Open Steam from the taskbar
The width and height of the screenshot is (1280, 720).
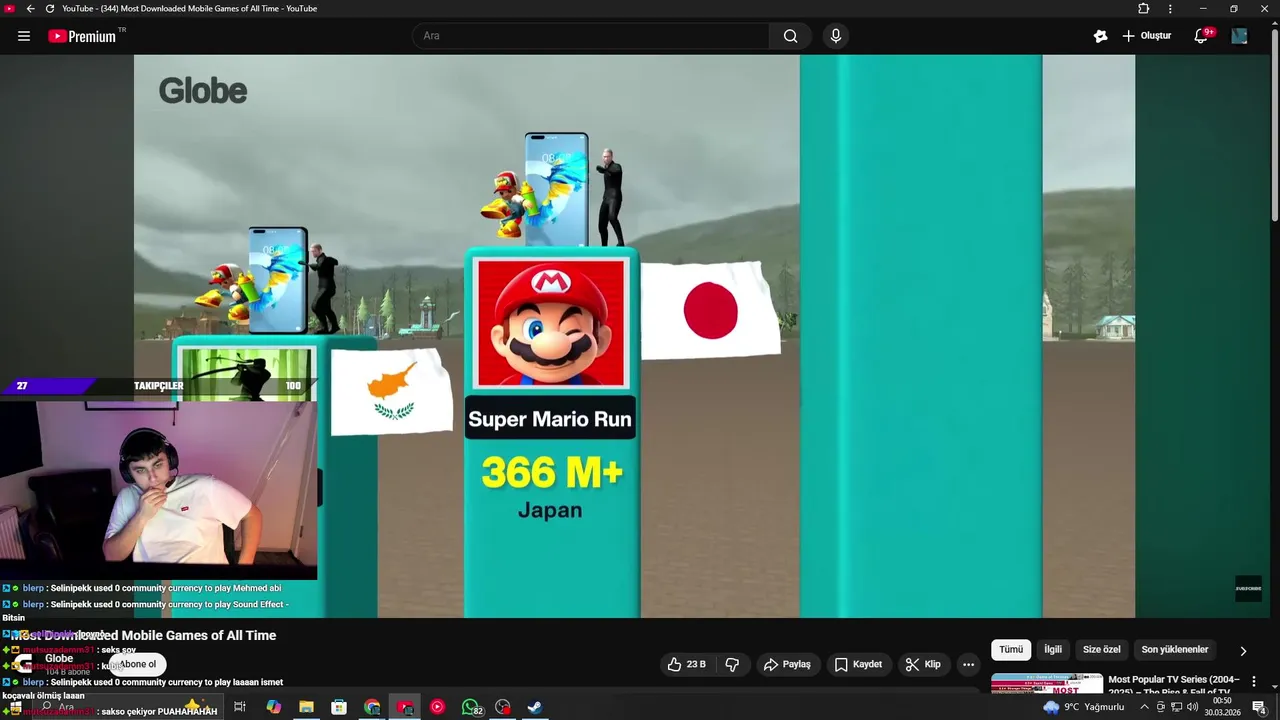pos(535,707)
